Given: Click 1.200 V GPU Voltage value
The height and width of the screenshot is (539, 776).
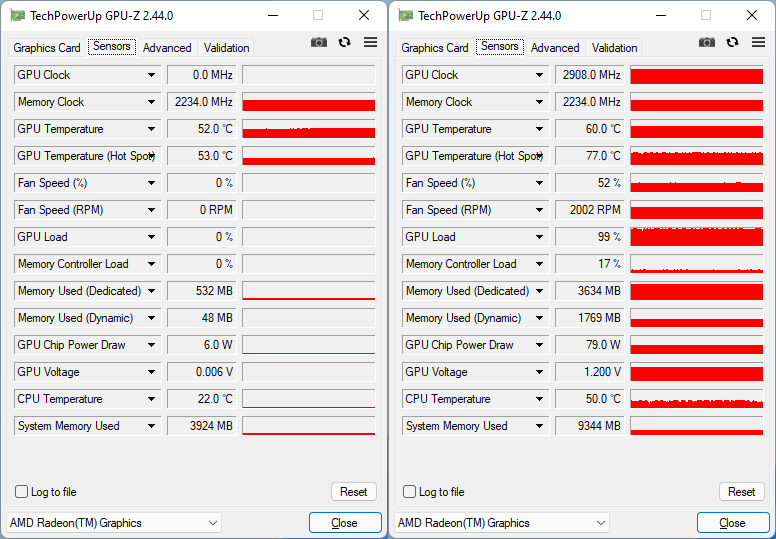Looking at the screenshot, I should (x=590, y=372).
